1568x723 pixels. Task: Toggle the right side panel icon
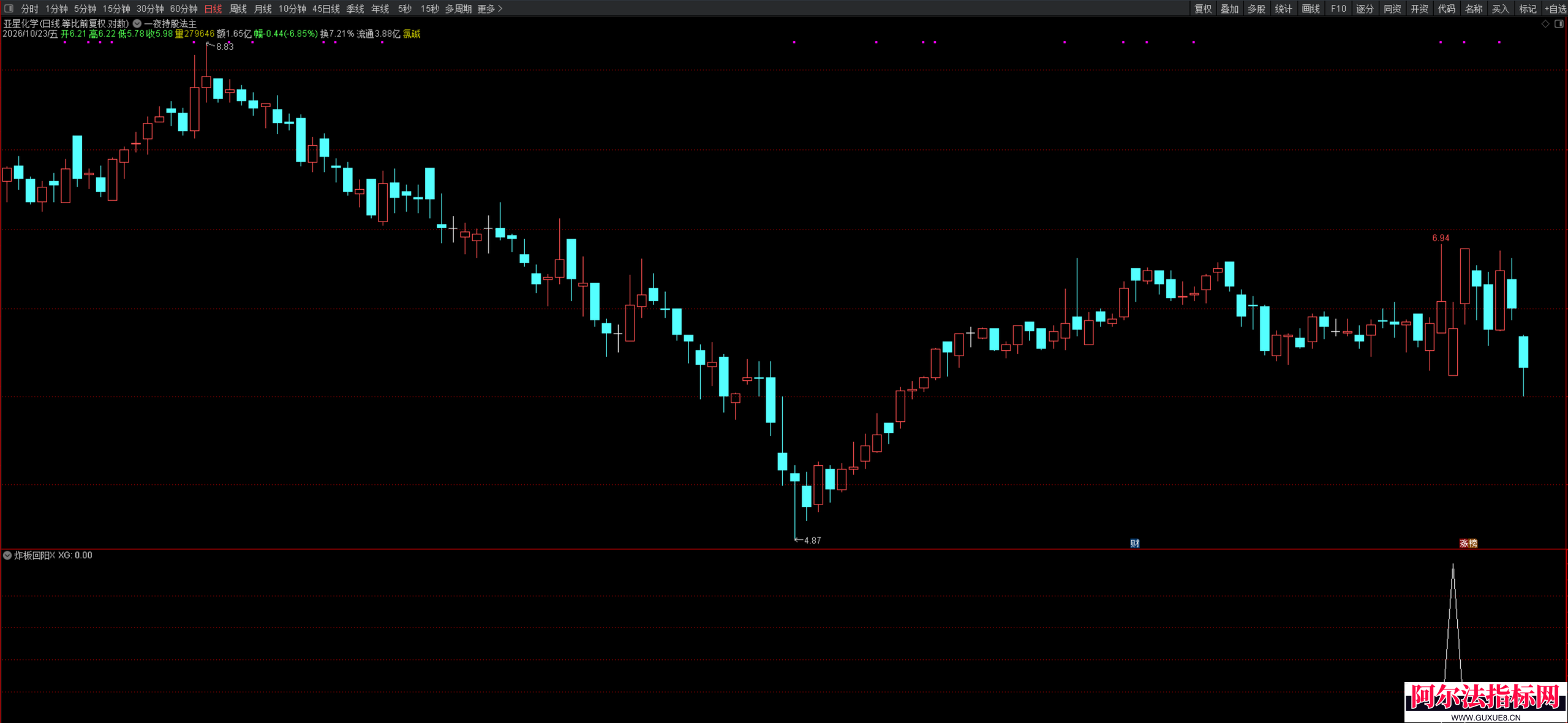[x=1559, y=24]
